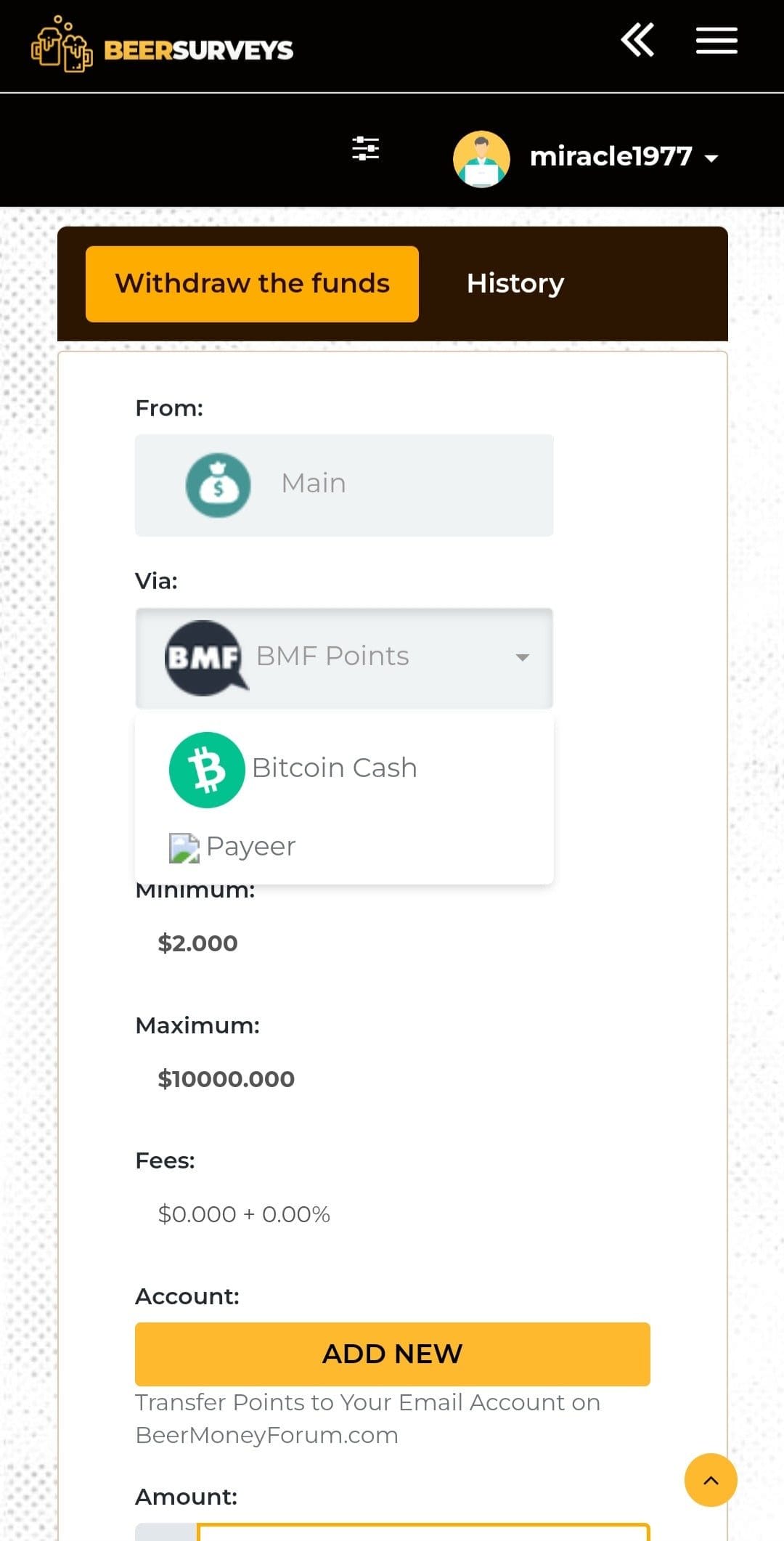The image size is (784, 1541).
Task: Focus the Amount input field
Action: point(423,1531)
